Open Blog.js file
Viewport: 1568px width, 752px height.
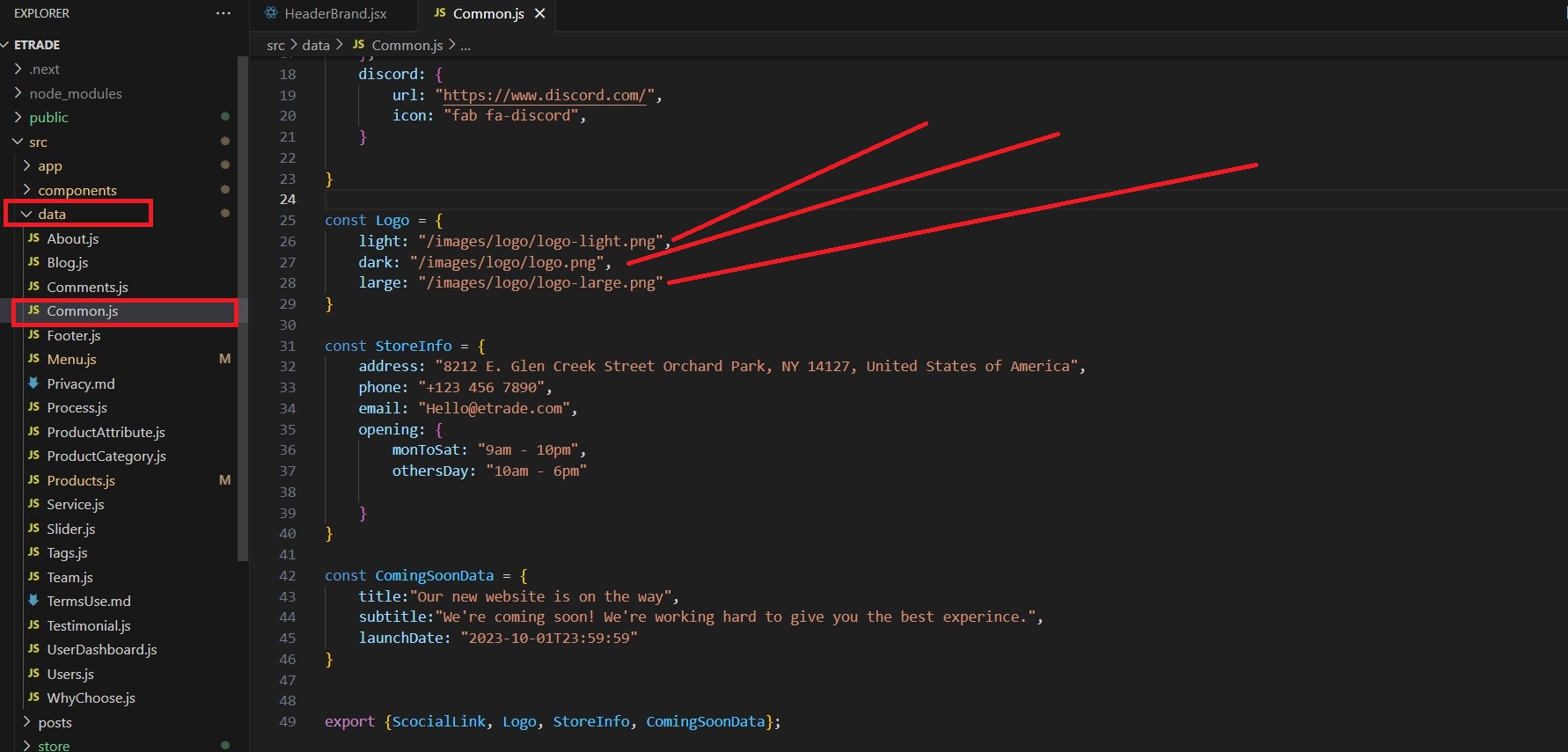tap(67, 262)
